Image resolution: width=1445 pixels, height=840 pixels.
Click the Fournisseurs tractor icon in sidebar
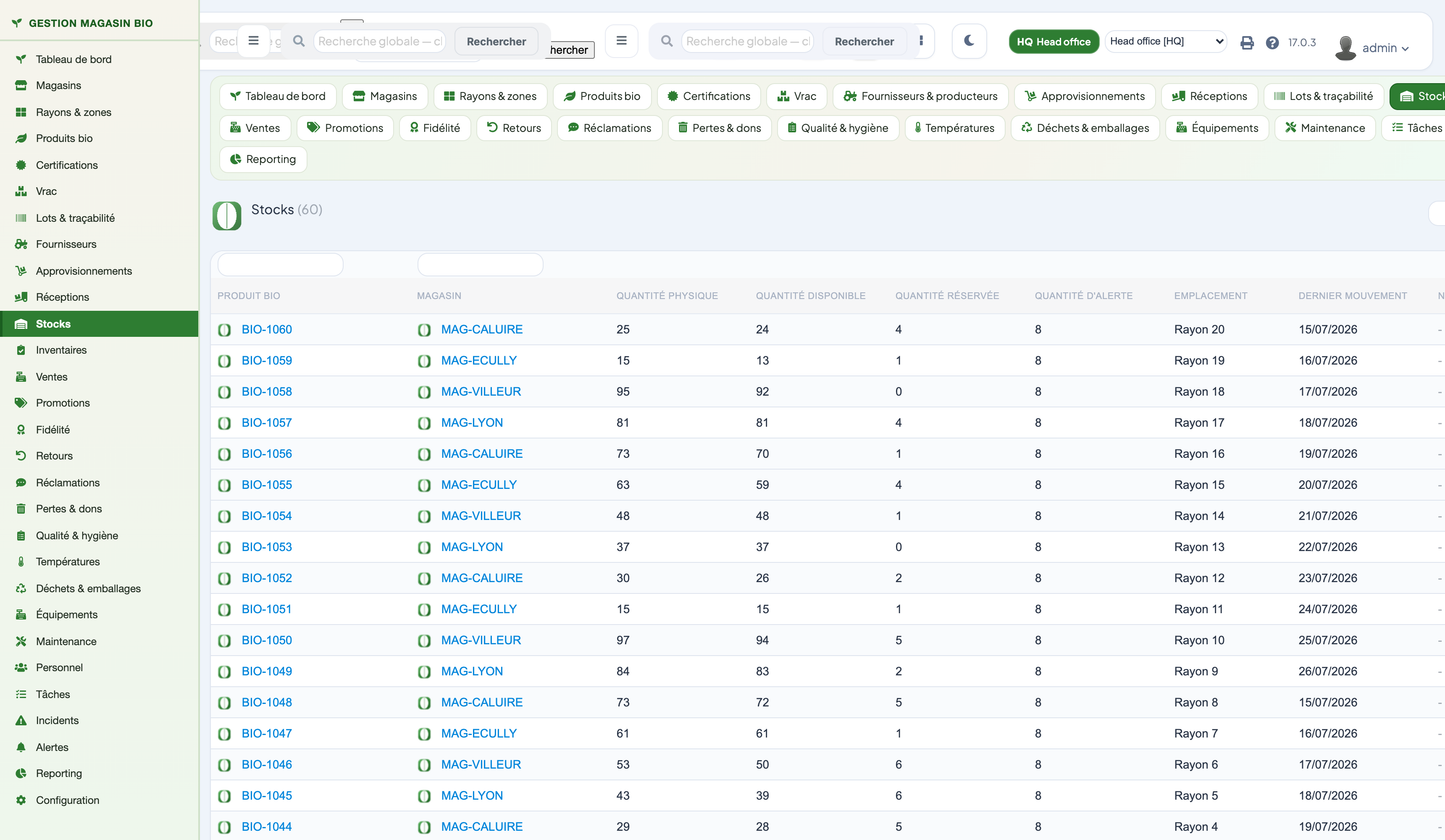click(x=21, y=244)
